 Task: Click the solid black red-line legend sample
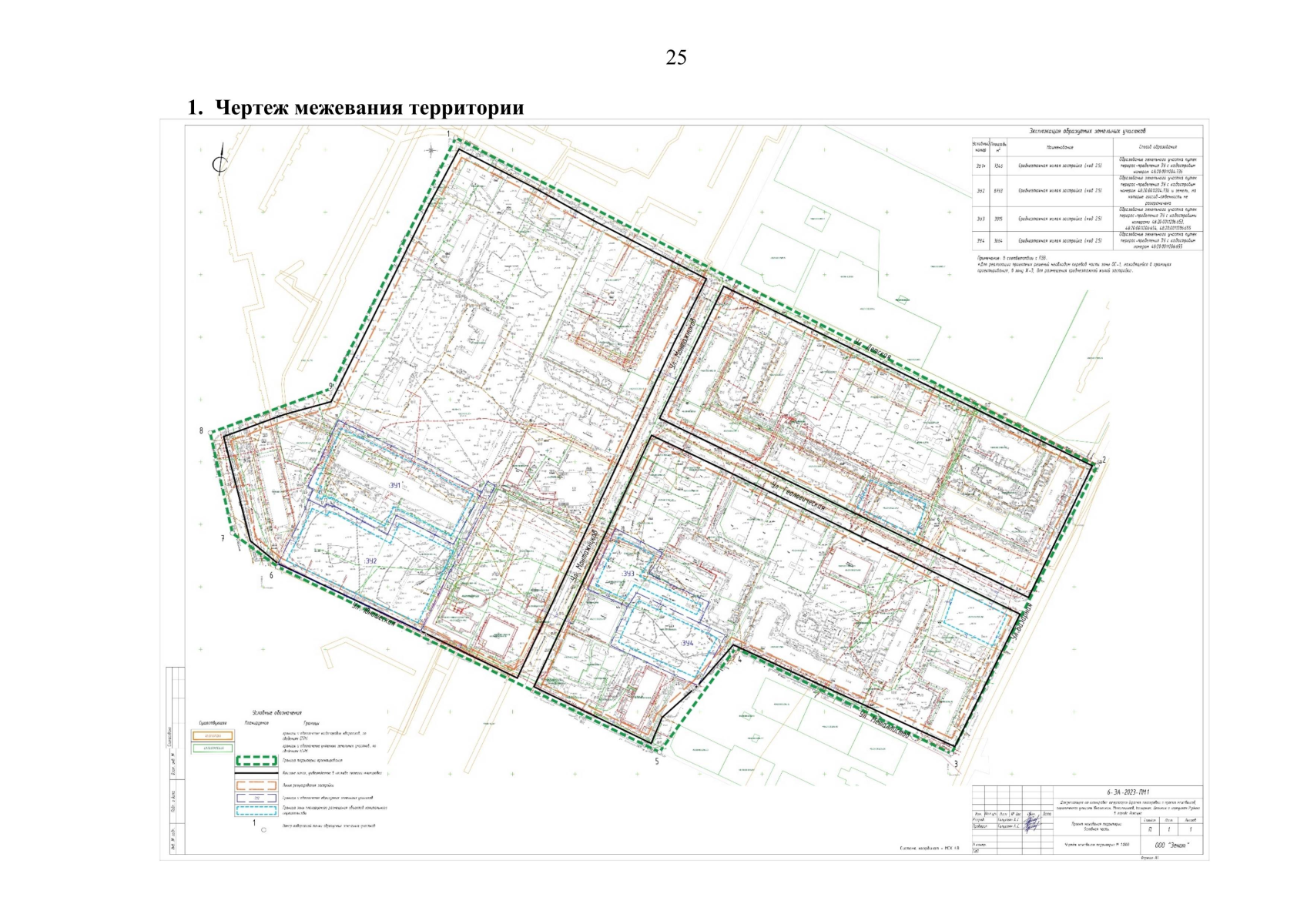click(256, 772)
